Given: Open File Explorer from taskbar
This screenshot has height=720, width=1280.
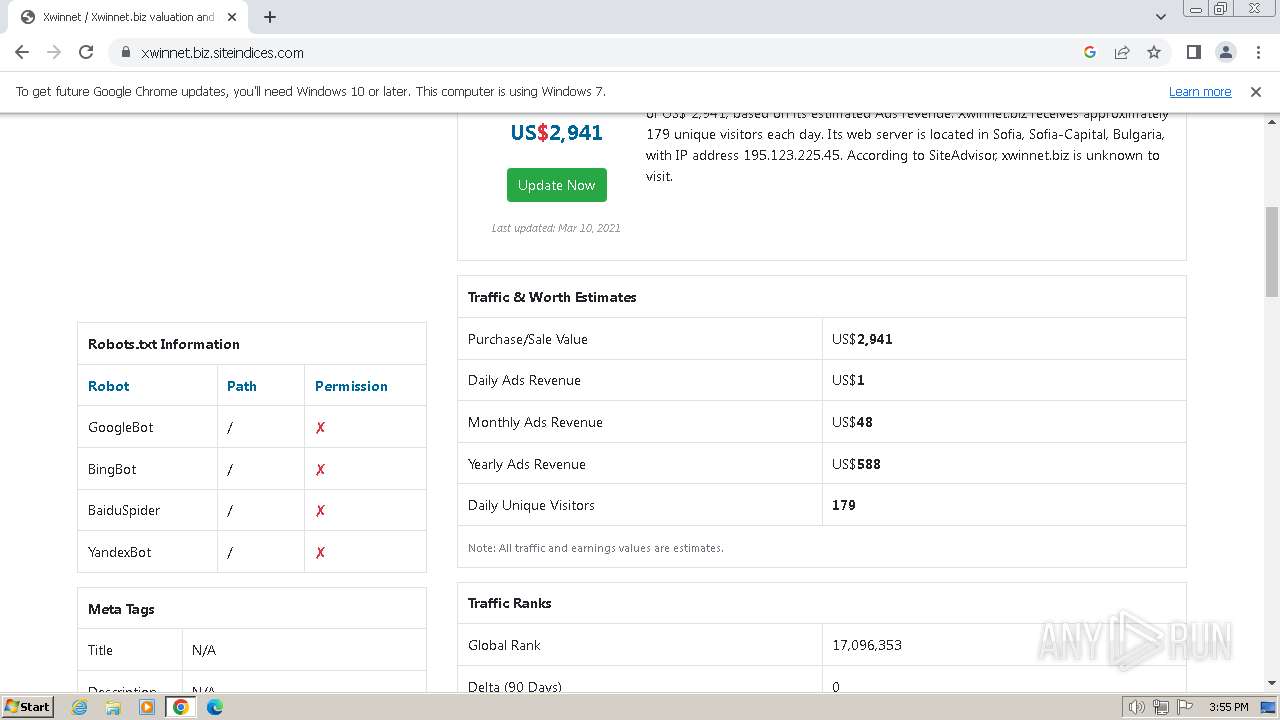Looking at the screenshot, I should [x=113, y=707].
